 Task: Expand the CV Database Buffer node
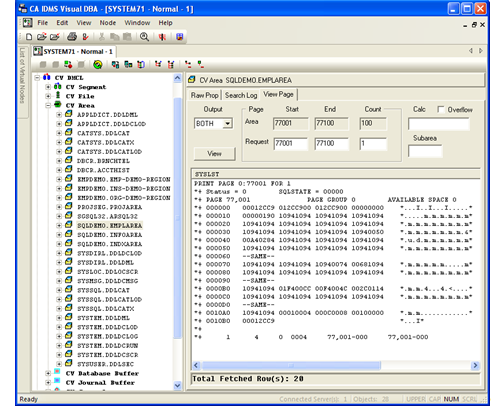pyautogui.click(x=48, y=373)
